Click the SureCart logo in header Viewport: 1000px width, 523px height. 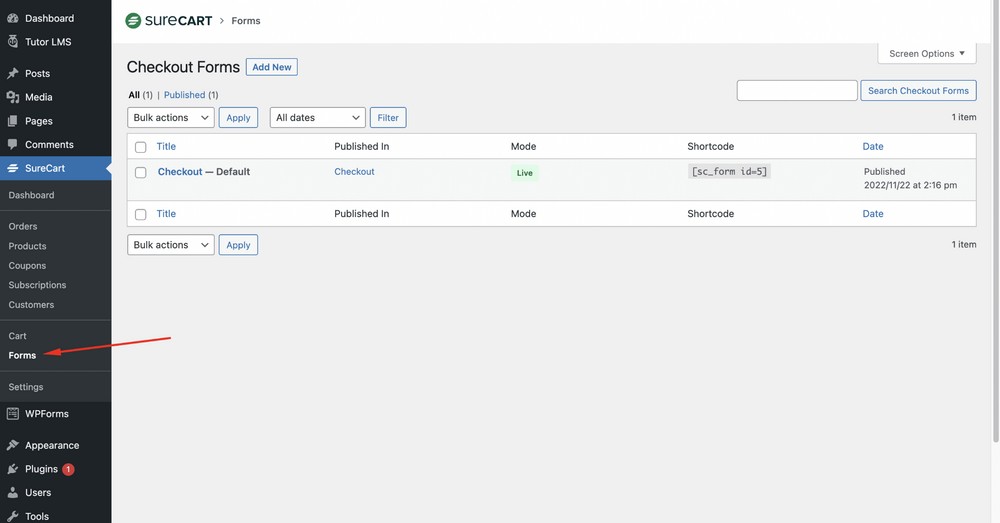(167, 20)
